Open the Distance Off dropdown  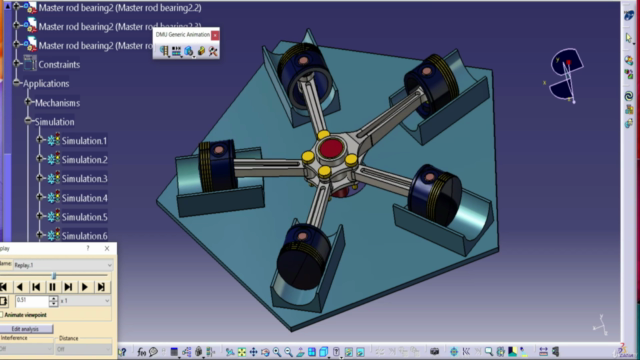click(x=84, y=349)
